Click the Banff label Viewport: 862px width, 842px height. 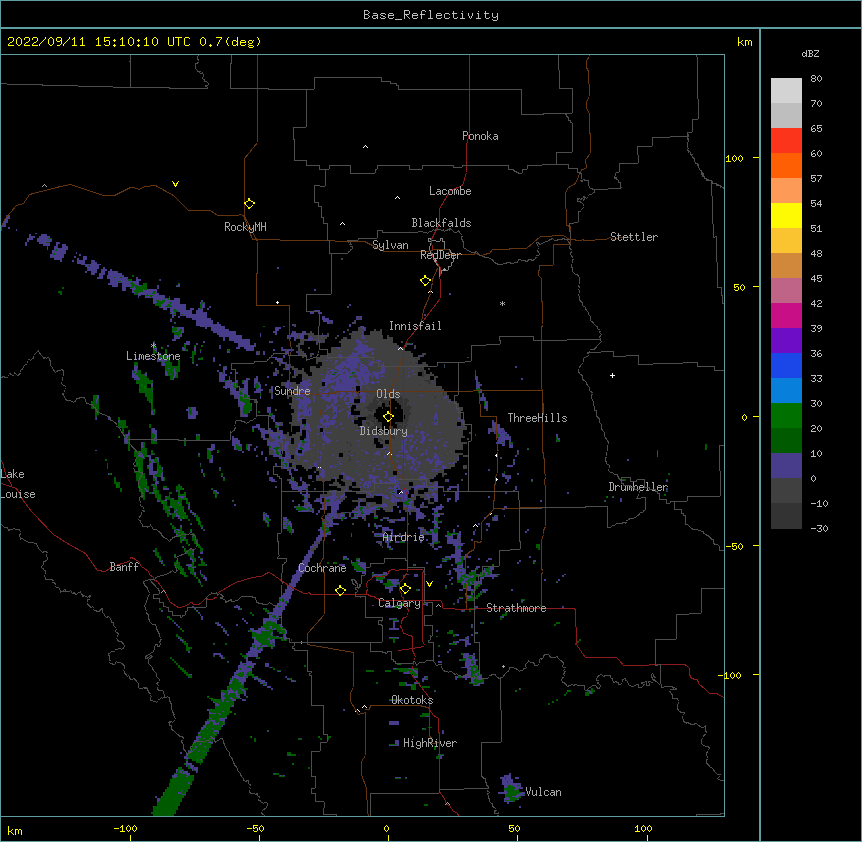124,567
